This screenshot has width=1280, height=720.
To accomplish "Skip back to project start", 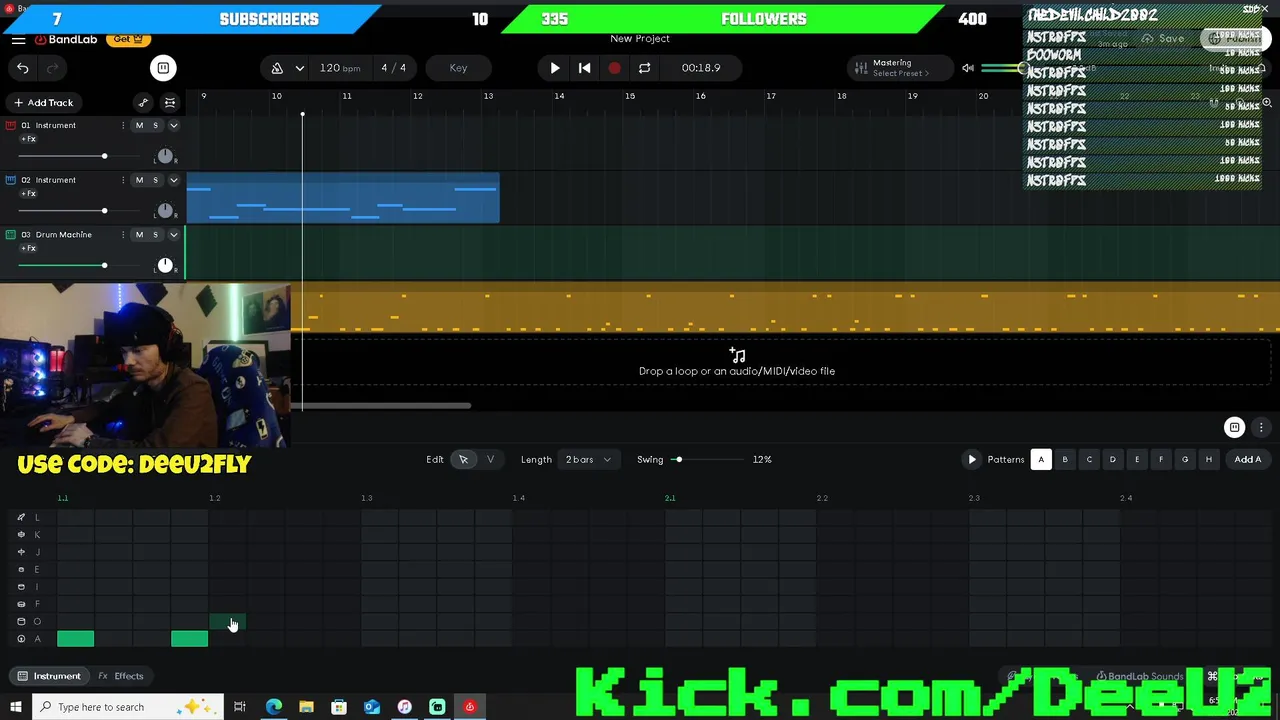I will click(585, 68).
